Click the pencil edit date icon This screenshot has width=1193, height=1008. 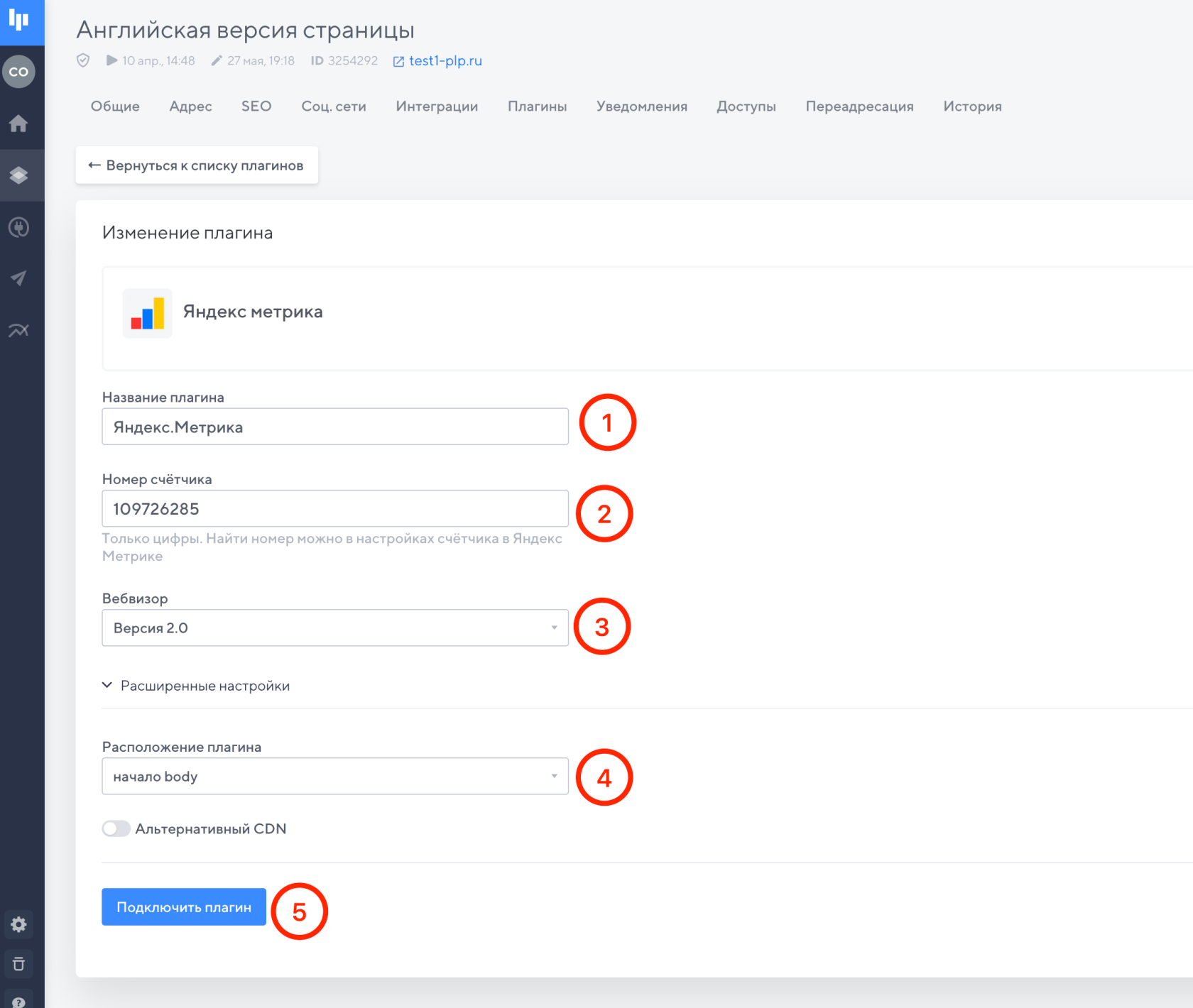coord(217,60)
